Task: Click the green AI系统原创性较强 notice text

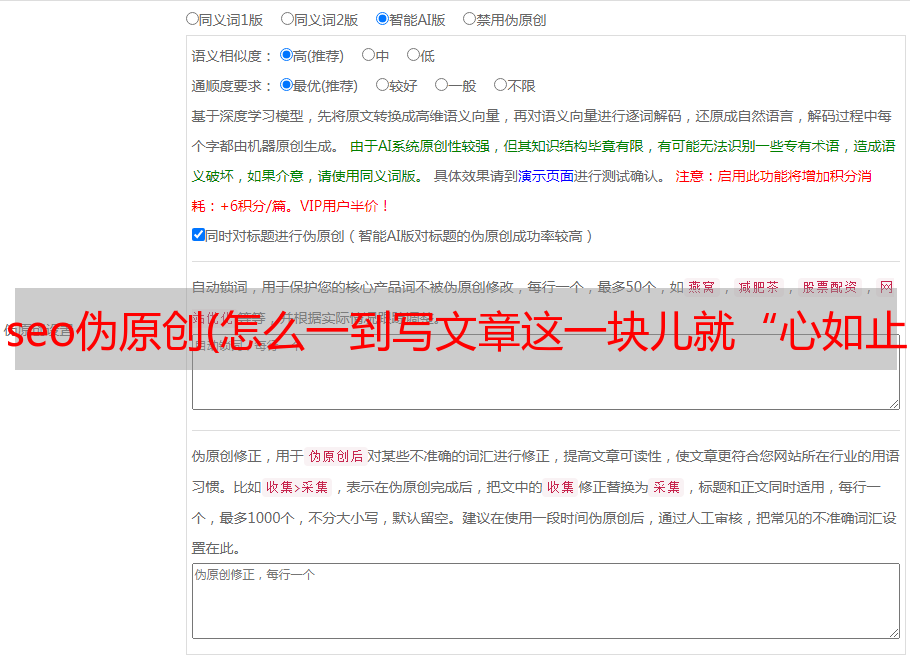Action: (x=543, y=161)
